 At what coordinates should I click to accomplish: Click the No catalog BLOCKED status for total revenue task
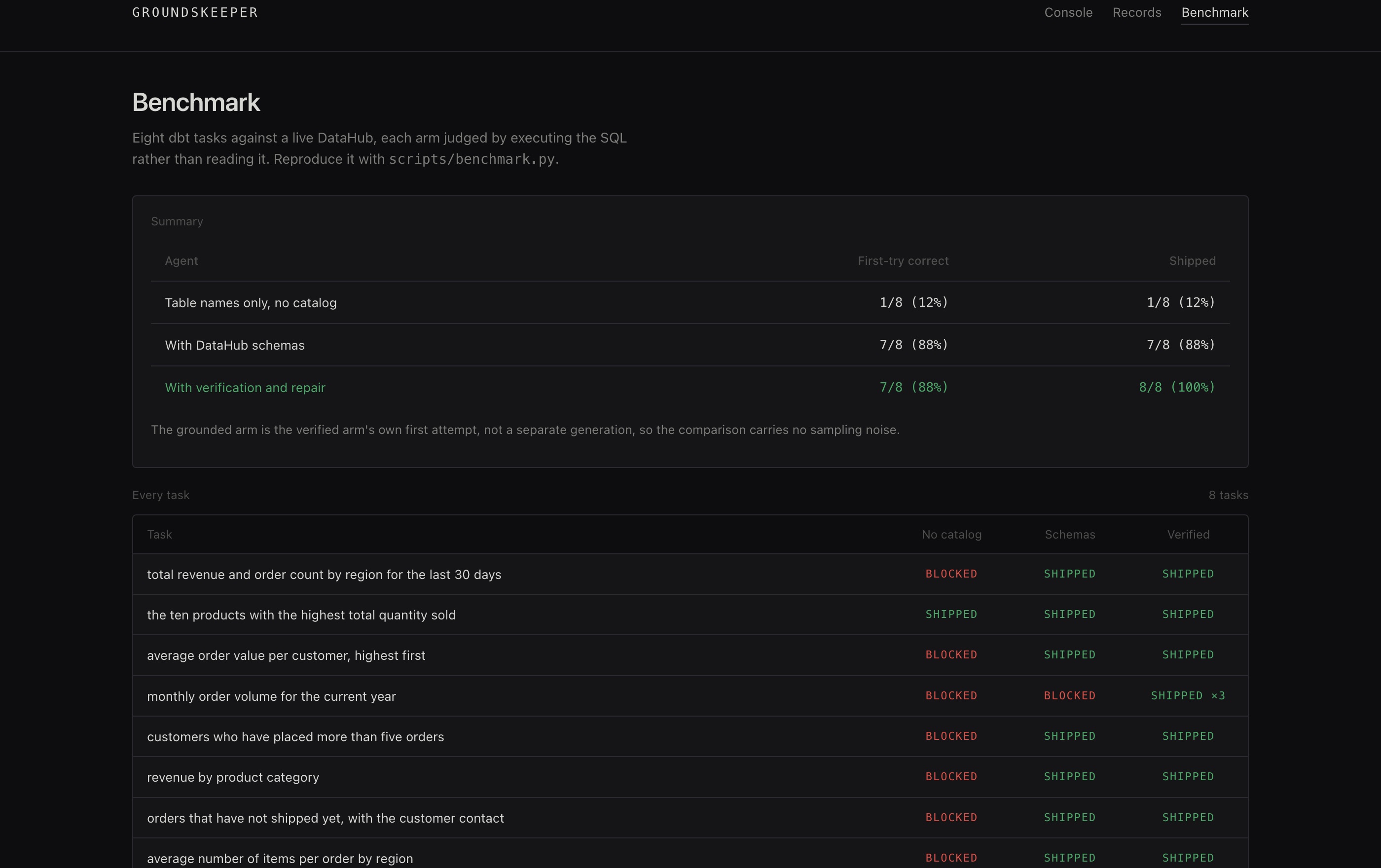pyautogui.click(x=951, y=574)
